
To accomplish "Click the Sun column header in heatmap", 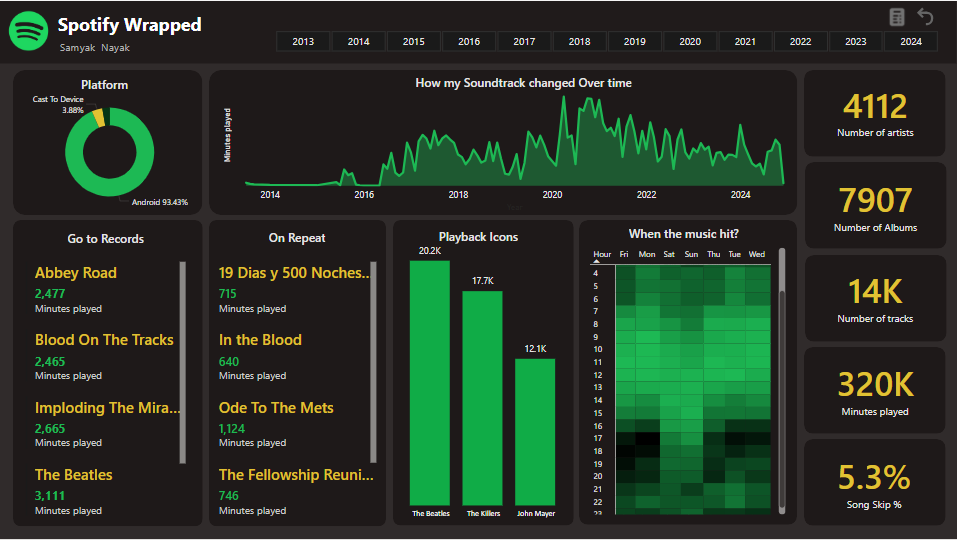I will click(691, 254).
